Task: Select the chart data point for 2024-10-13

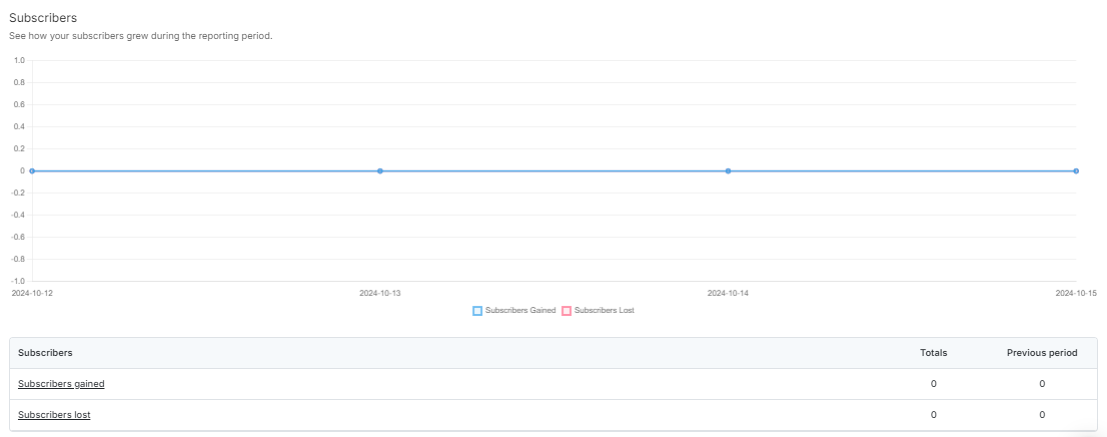Action: click(380, 171)
